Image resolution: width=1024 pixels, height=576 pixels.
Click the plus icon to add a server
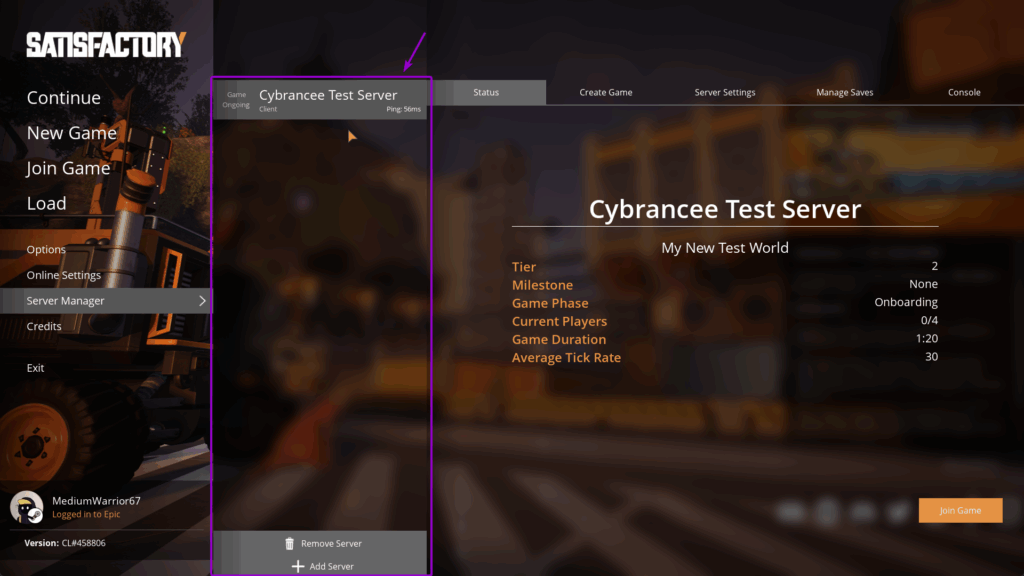click(298, 566)
